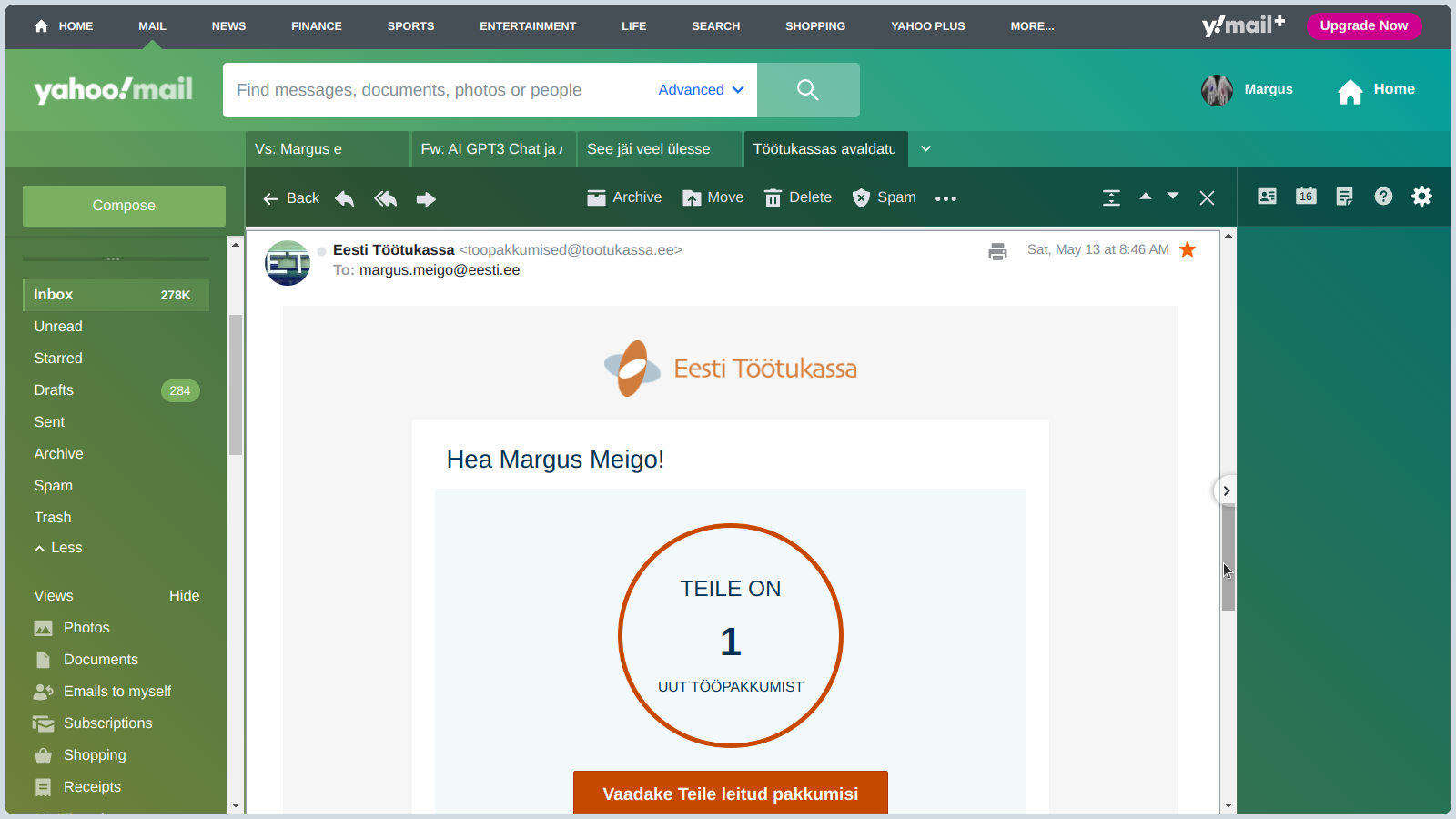Print this email using printer icon
Screen dimensions: 1456x819
(x=997, y=251)
